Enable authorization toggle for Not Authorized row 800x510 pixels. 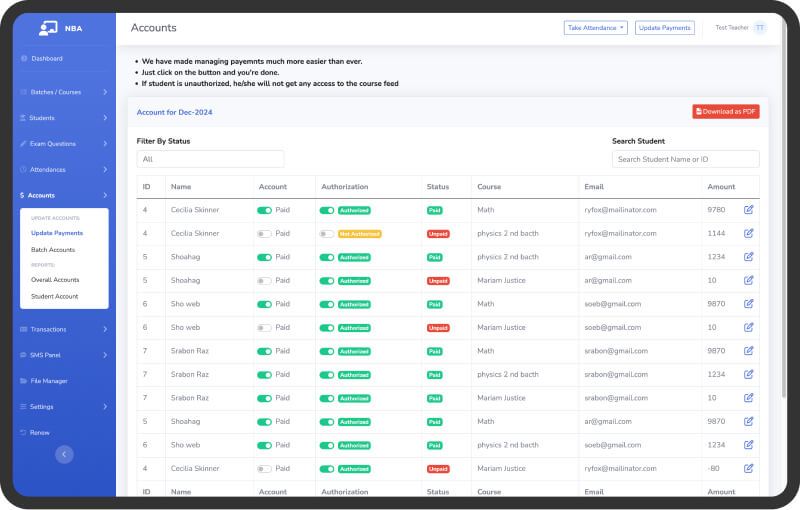(327, 233)
